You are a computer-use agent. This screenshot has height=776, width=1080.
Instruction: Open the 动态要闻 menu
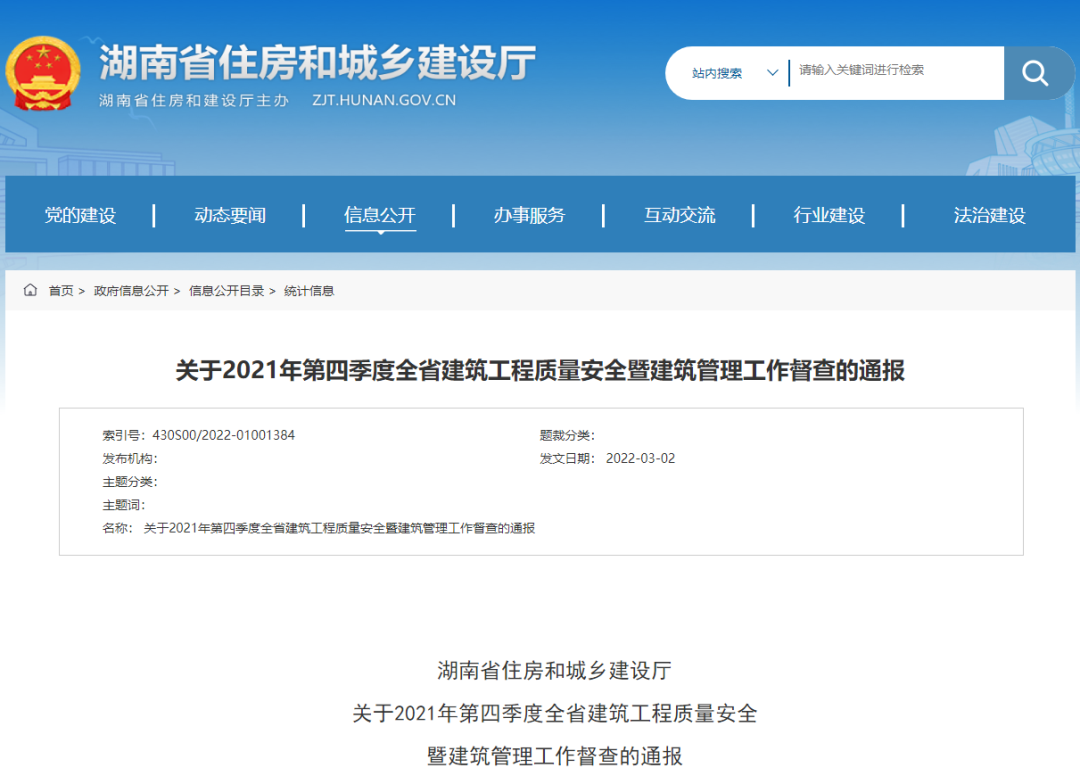230,215
